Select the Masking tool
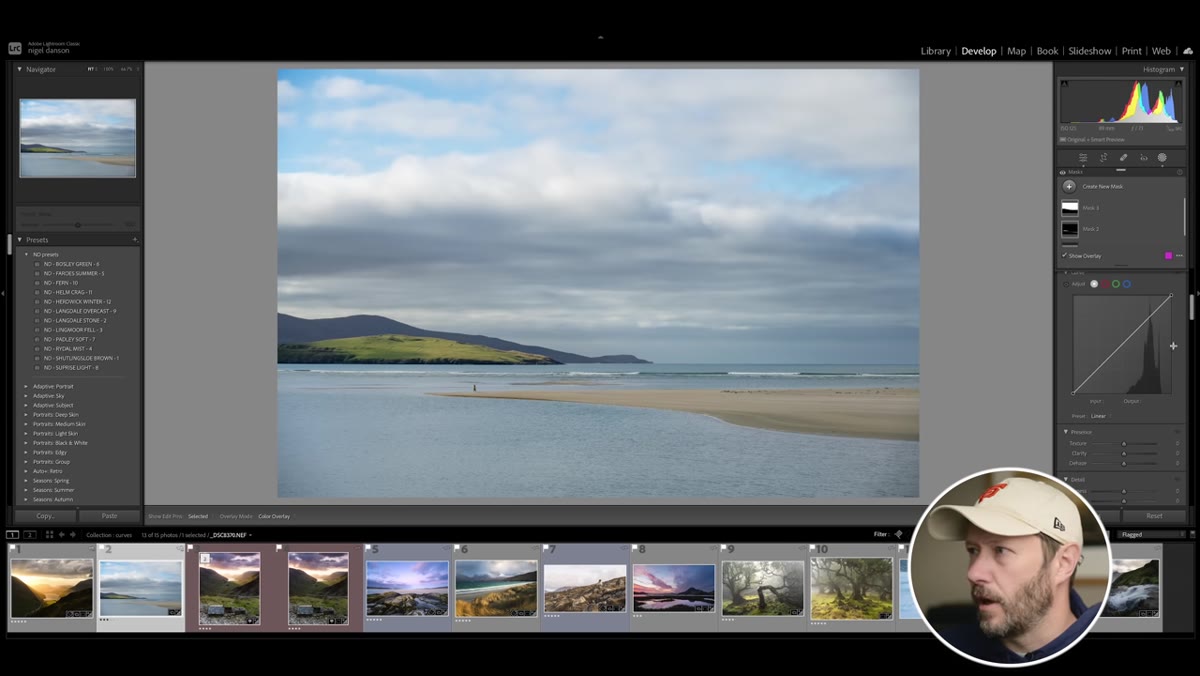 pyautogui.click(x=1162, y=157)
